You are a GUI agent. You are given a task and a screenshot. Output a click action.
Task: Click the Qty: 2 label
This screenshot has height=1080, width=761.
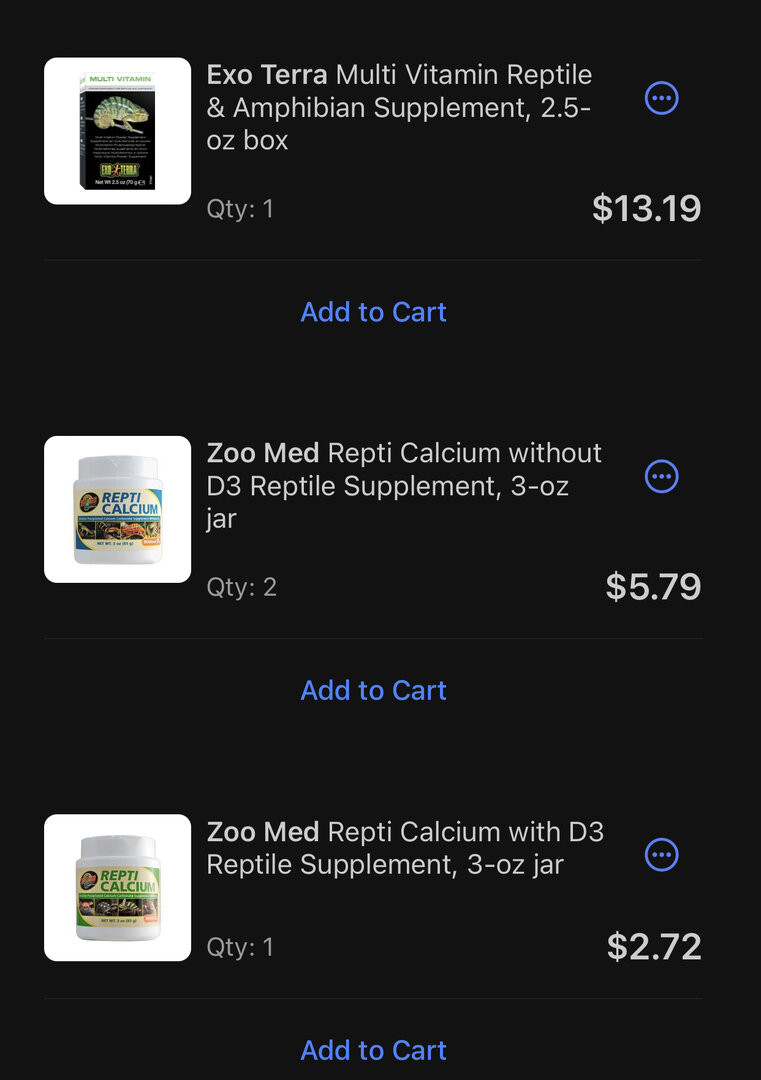click(x=241, y=587)
